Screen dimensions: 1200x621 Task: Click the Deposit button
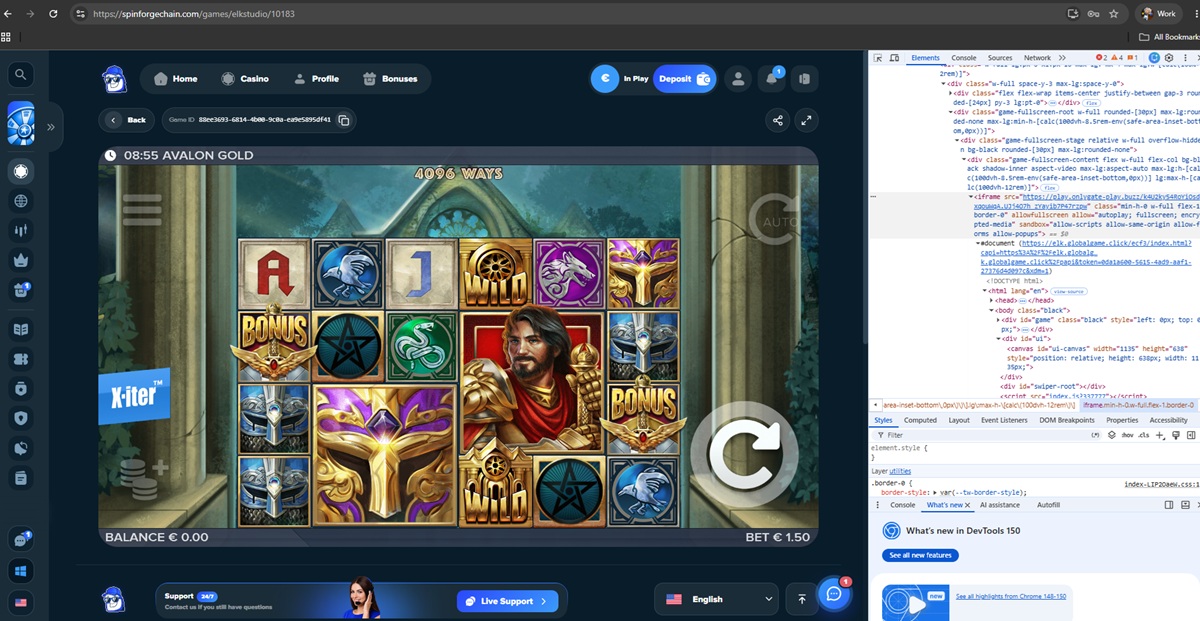click(x=685, y=78)
